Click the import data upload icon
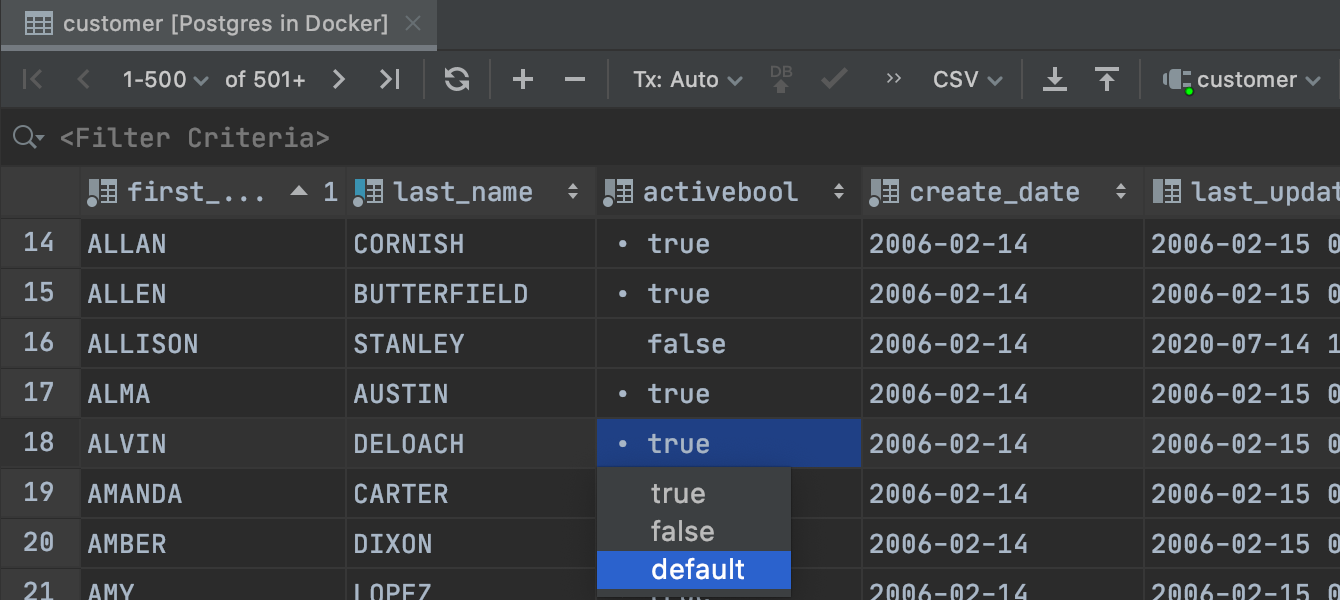This screenshot has width=1340, height=600. 1106,80
